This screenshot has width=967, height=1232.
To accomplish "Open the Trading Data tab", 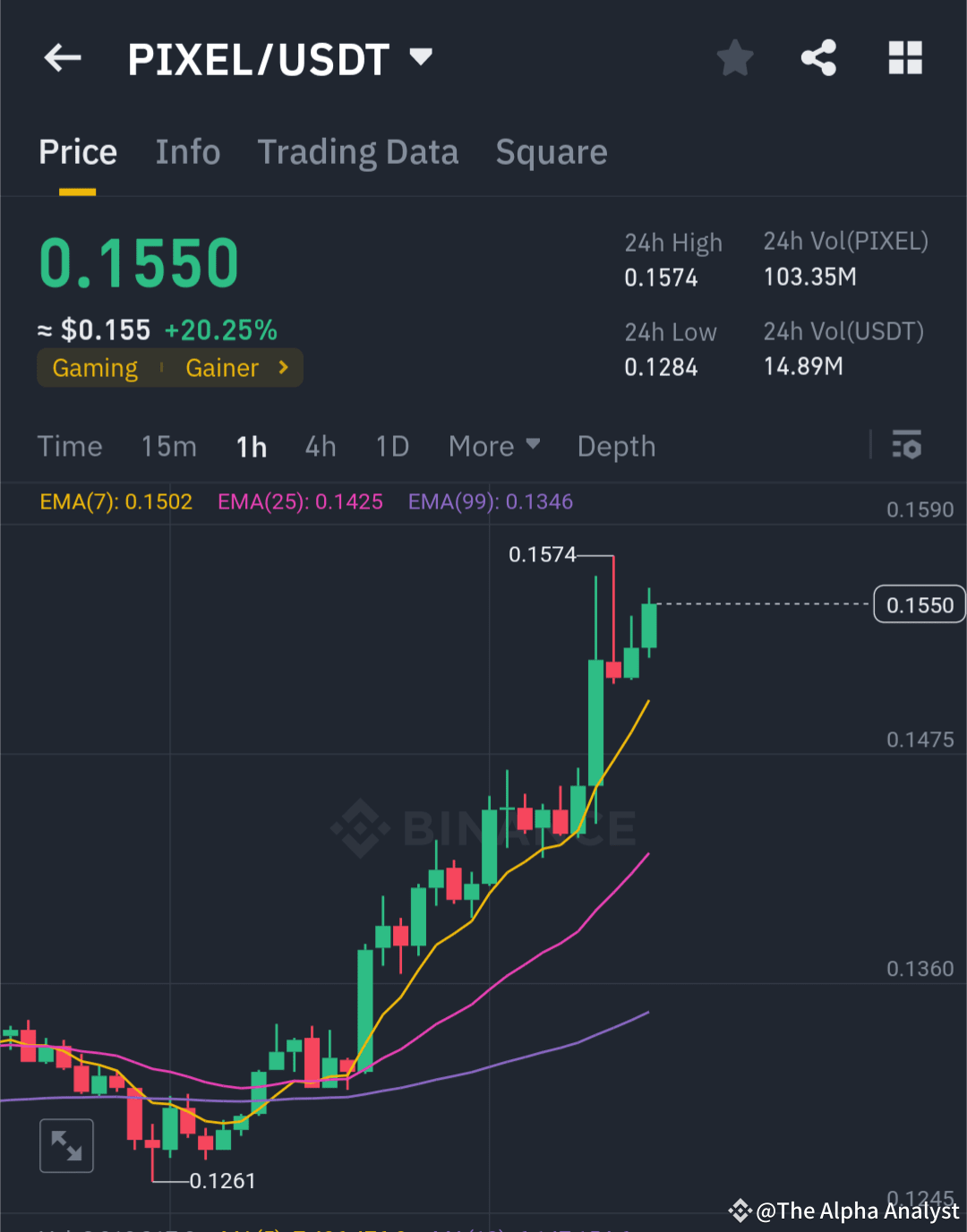I will 357,152.
